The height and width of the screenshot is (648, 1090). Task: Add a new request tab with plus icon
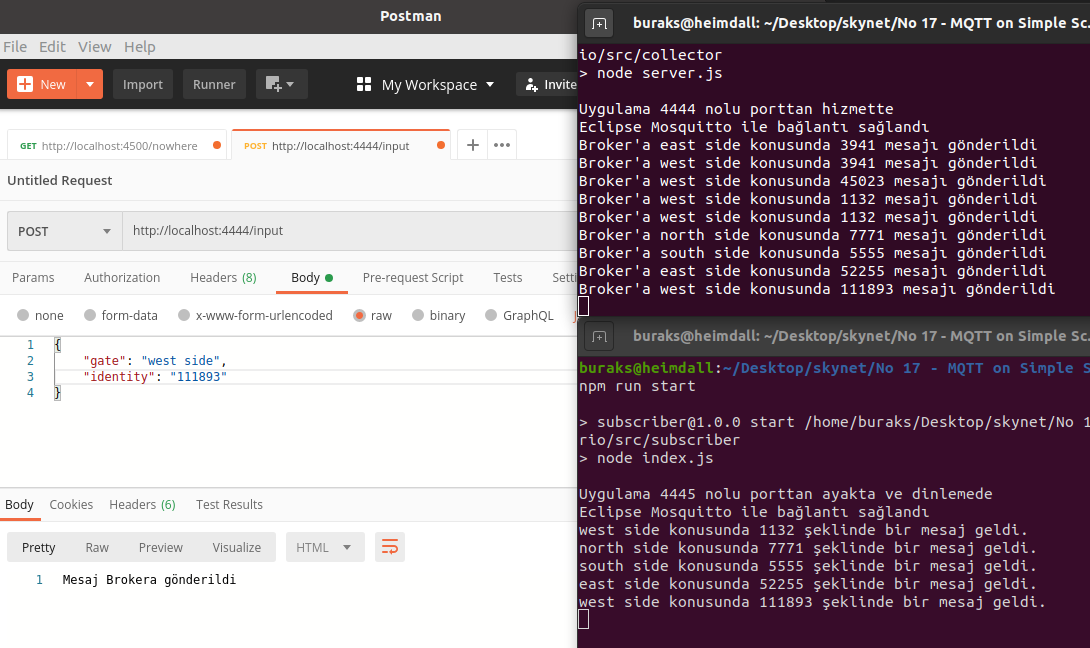point(473,145)
